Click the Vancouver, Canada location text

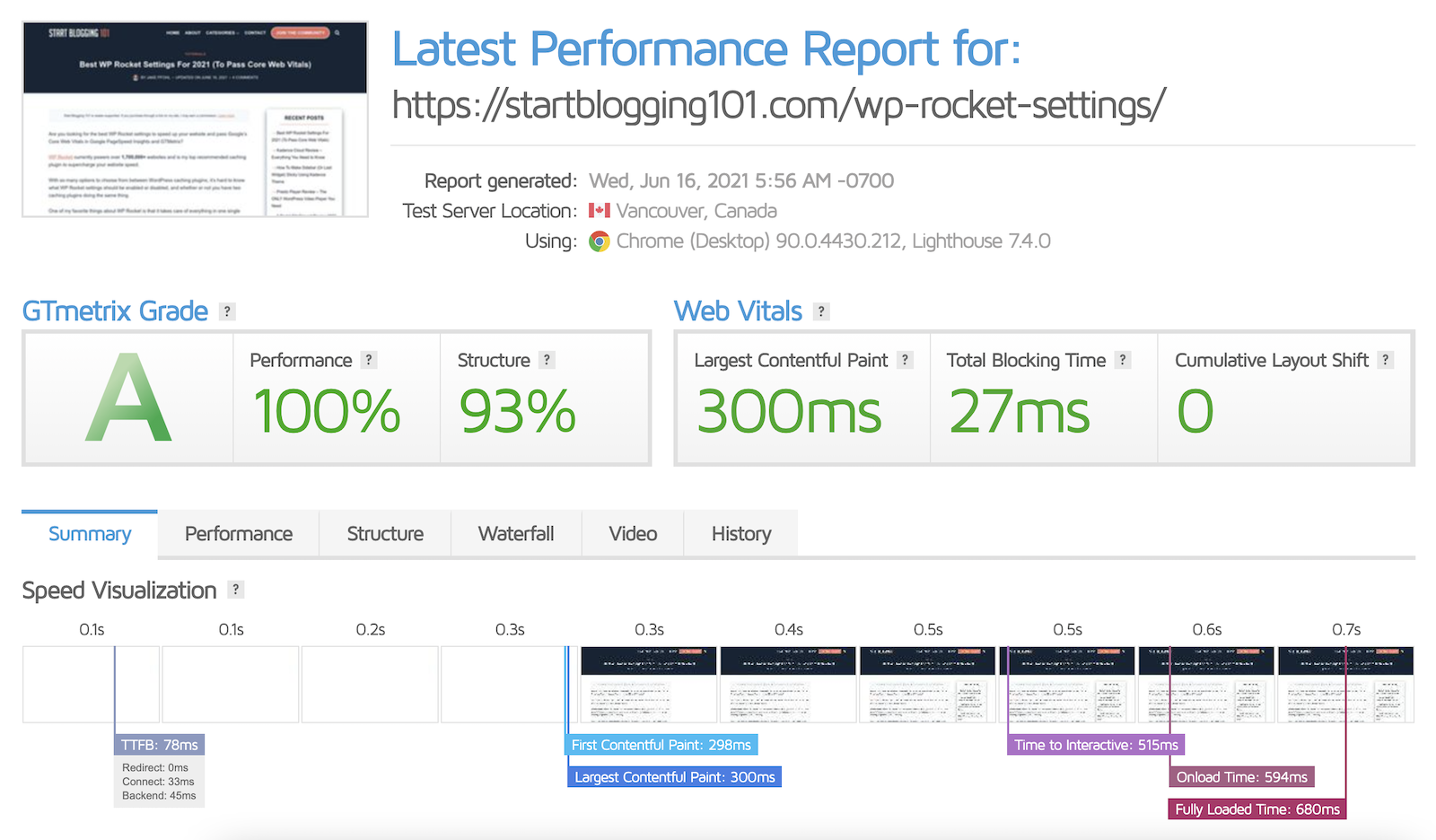pos(696,211)
